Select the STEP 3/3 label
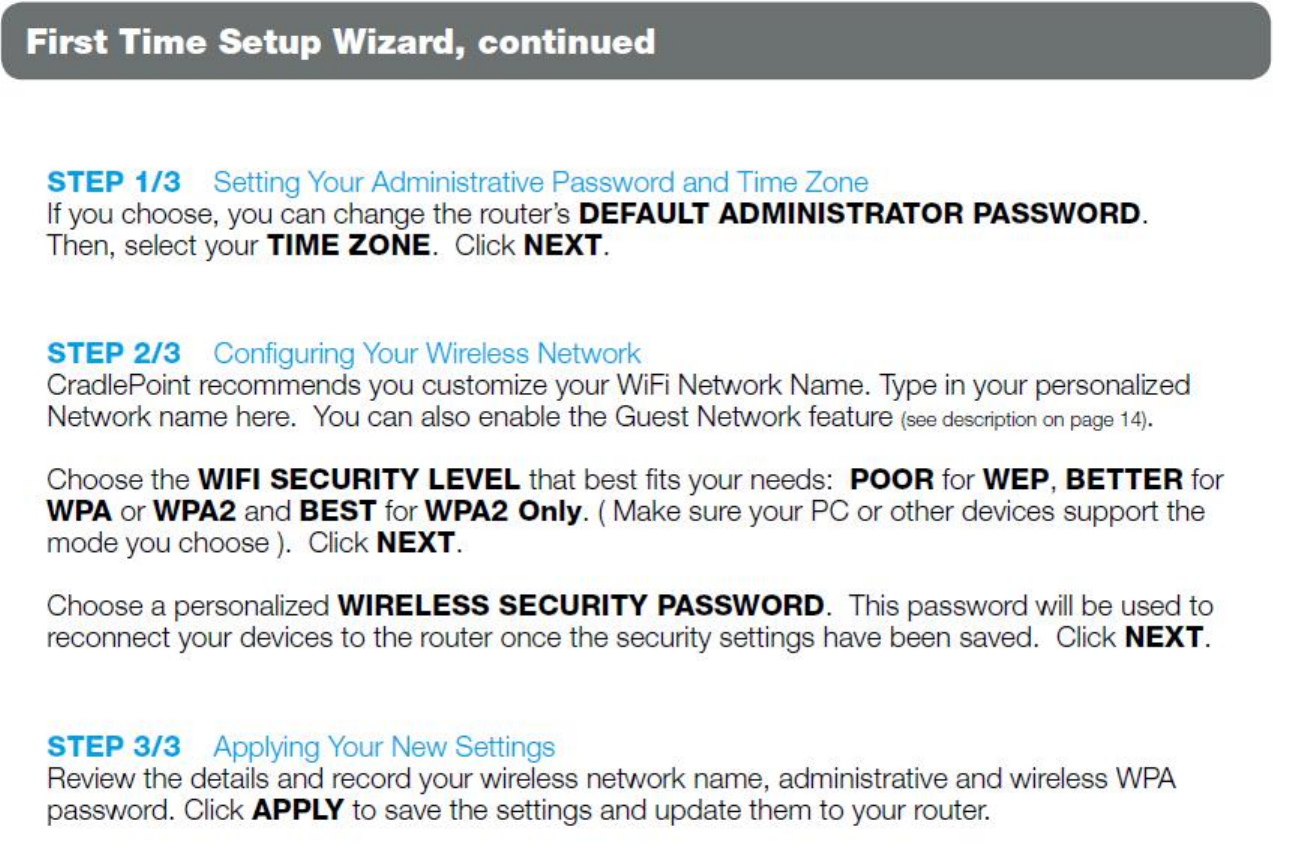 pyautogui.click(x=114, y=746)
